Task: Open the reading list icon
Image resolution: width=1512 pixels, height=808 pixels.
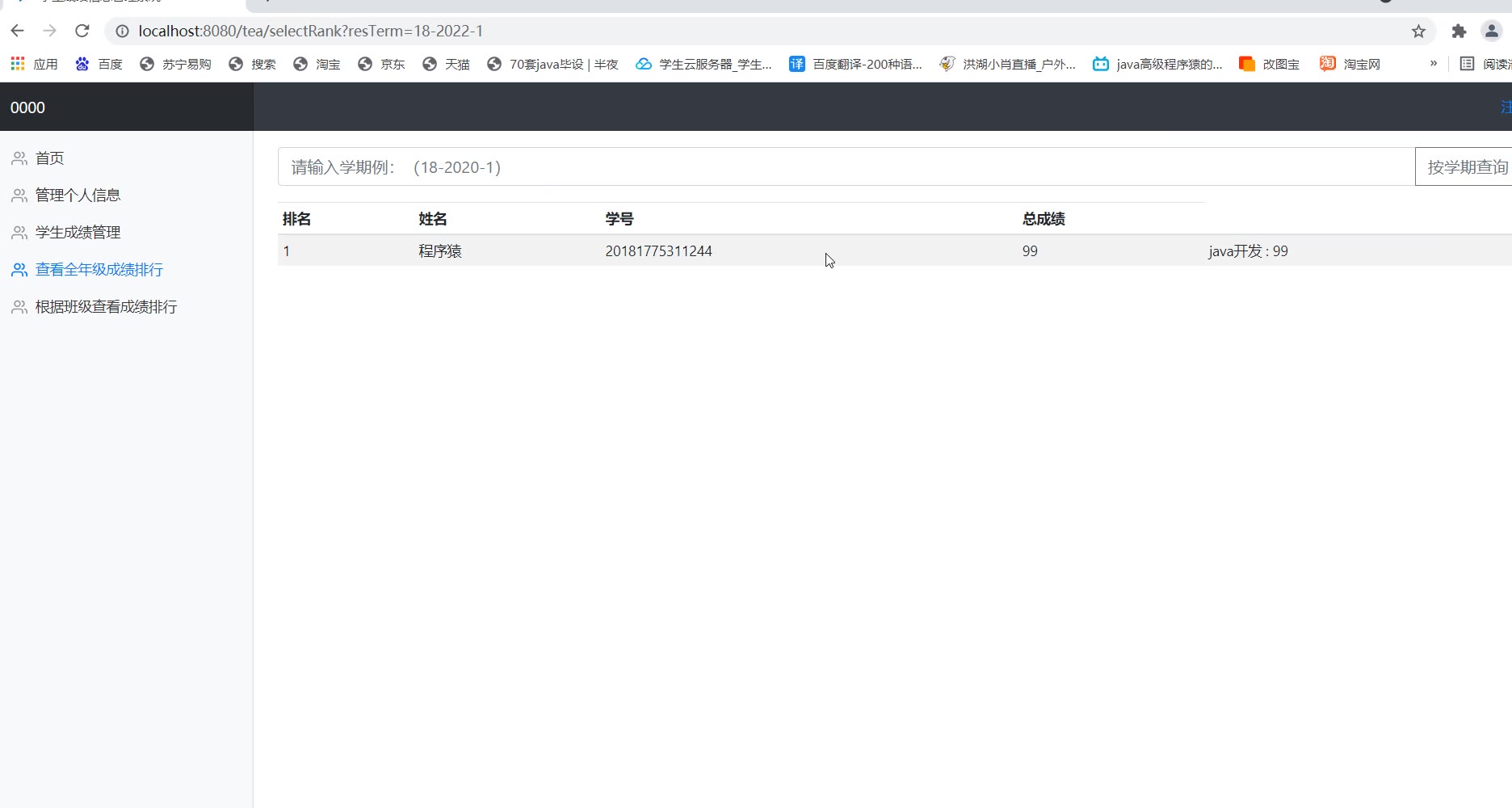Action: [1467, 64]
